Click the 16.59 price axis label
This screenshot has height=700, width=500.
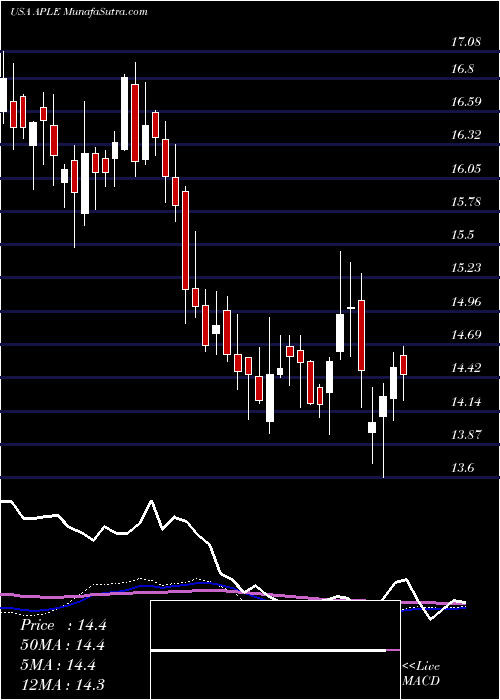[466, 102]
